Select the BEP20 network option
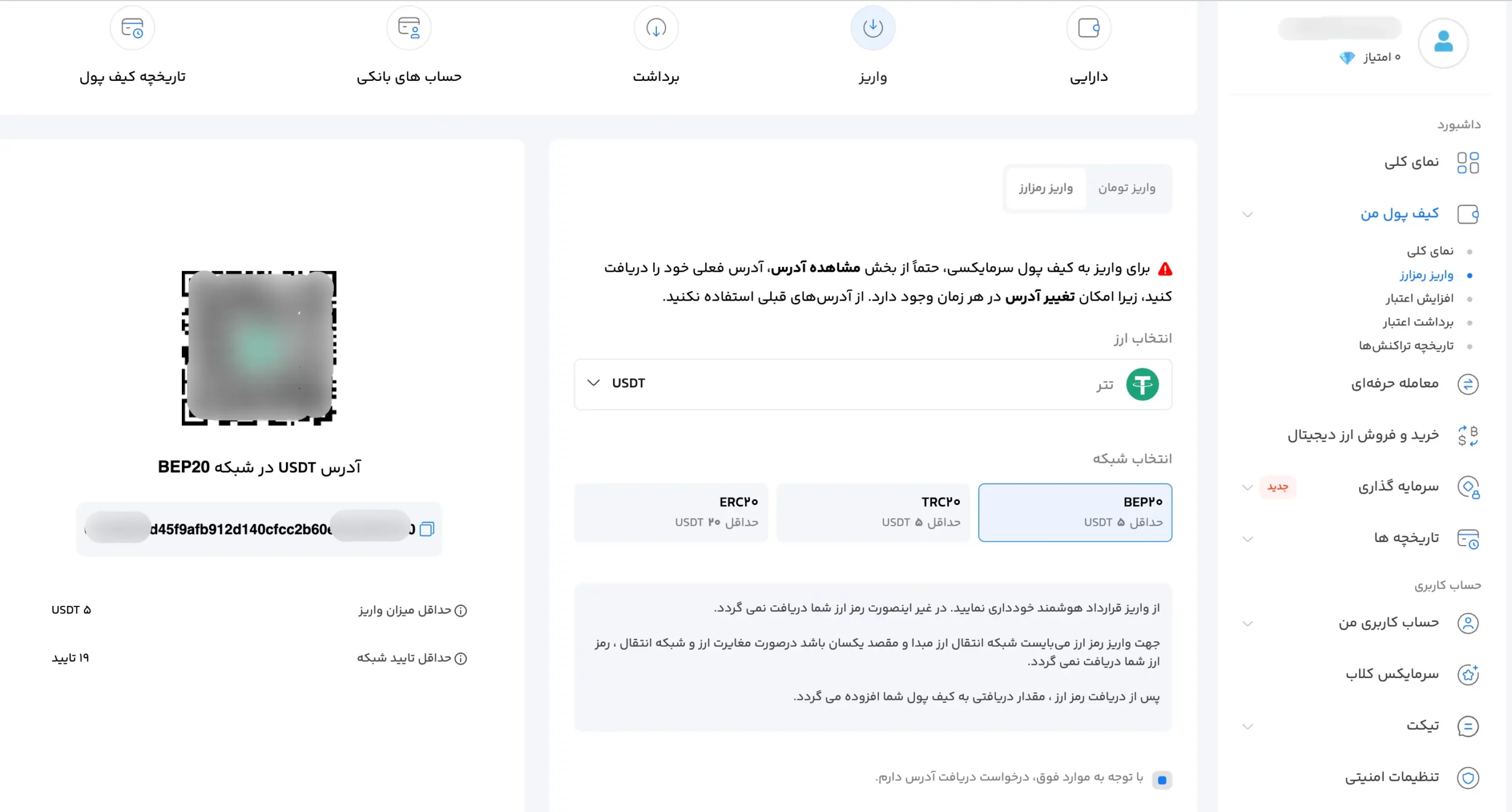 click(x=1075, y=512)
